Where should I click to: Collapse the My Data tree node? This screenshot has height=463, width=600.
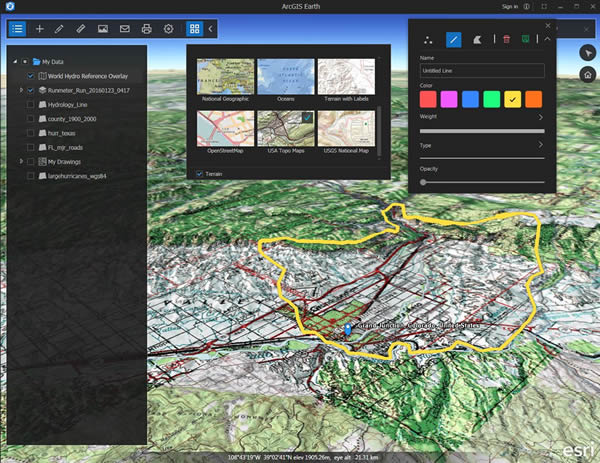[x=15, y=61]
